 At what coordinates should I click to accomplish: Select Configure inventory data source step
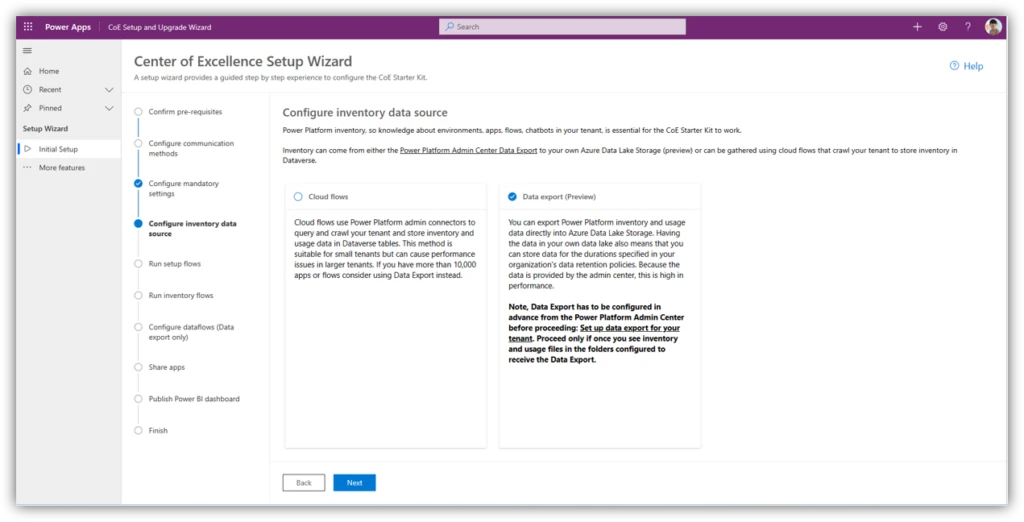point(192,229)
